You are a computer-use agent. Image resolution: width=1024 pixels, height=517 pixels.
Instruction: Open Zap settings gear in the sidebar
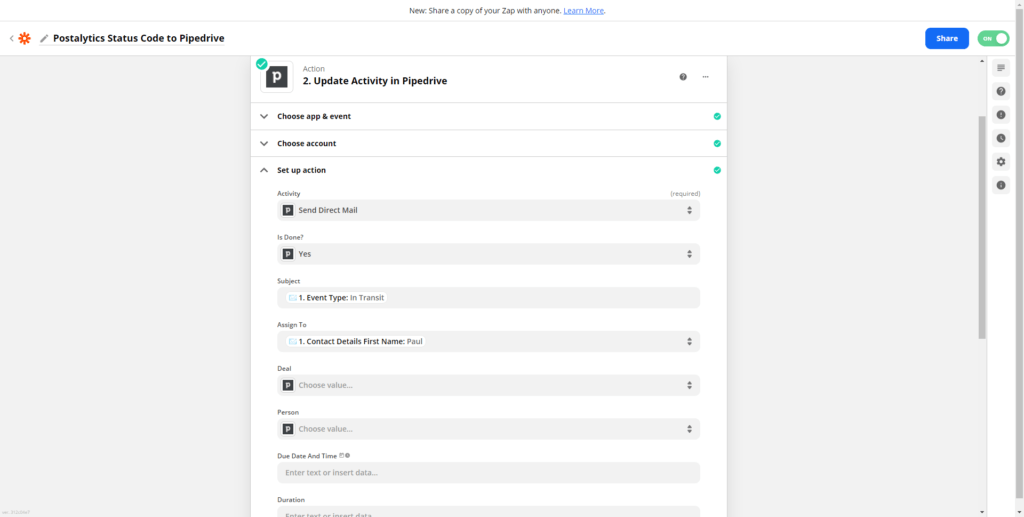tap(1000, 161)
